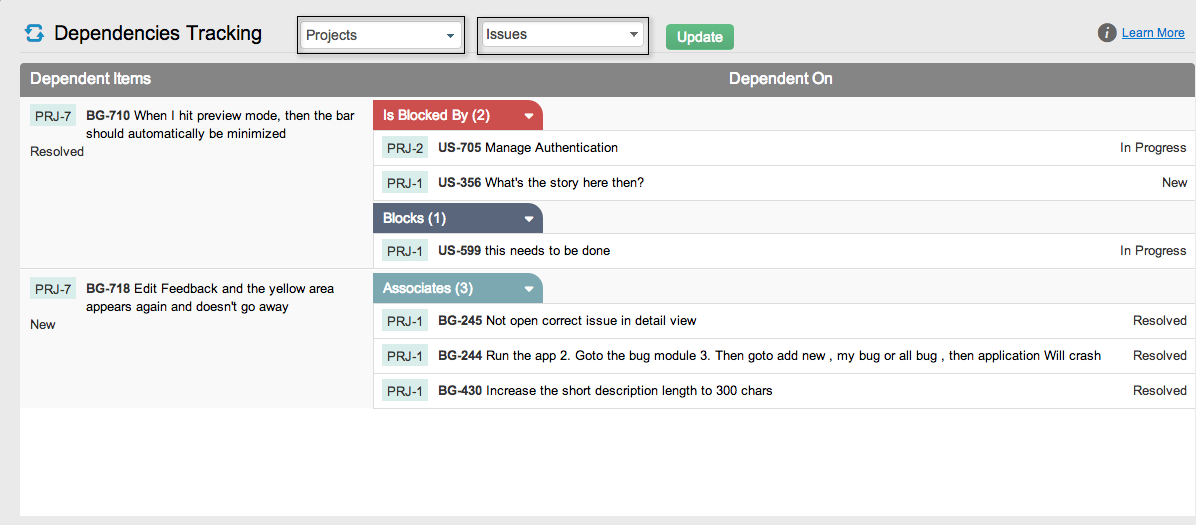
Task: Click the PRJ-7 tag next to BG-710
Action: pos(53,116)
